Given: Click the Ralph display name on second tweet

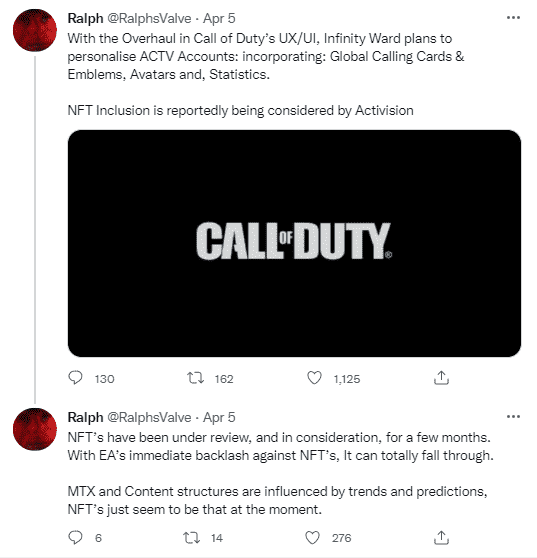Looking at the screenshot, I should click(x=85, y=417).
